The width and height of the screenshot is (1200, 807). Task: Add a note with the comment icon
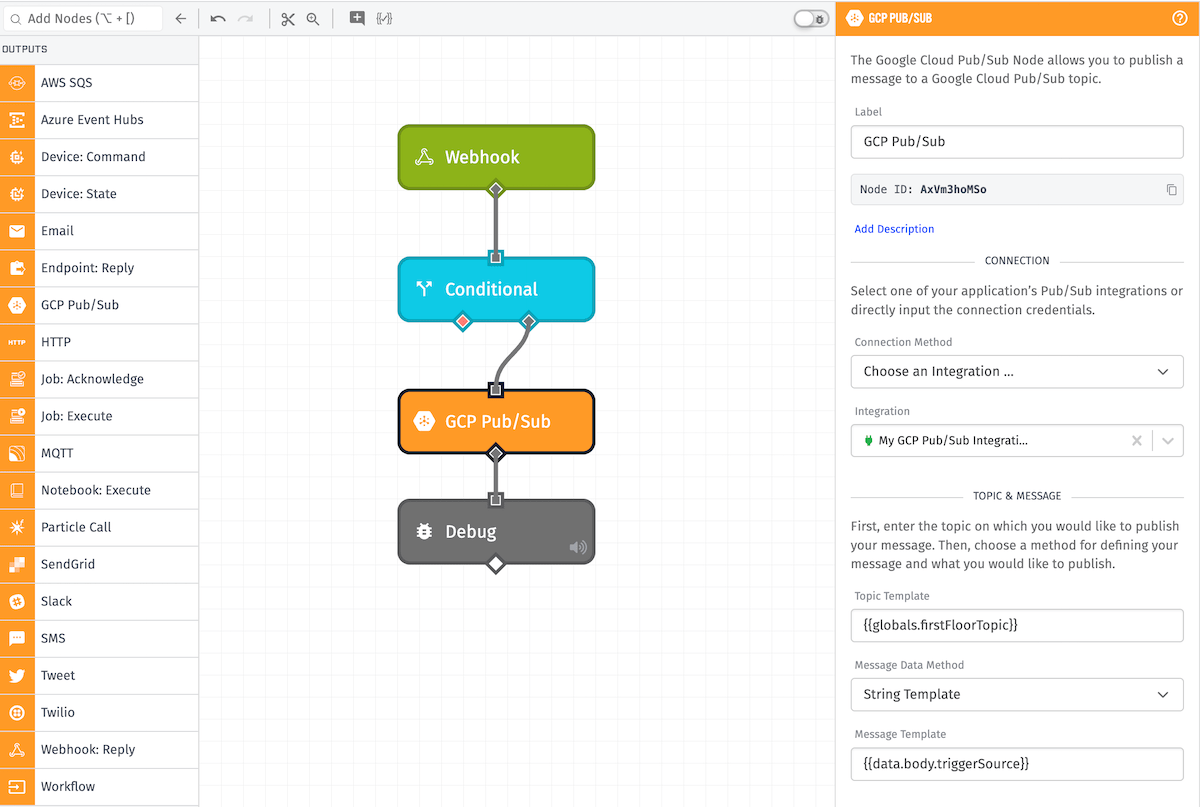click(x=357, y=18)
